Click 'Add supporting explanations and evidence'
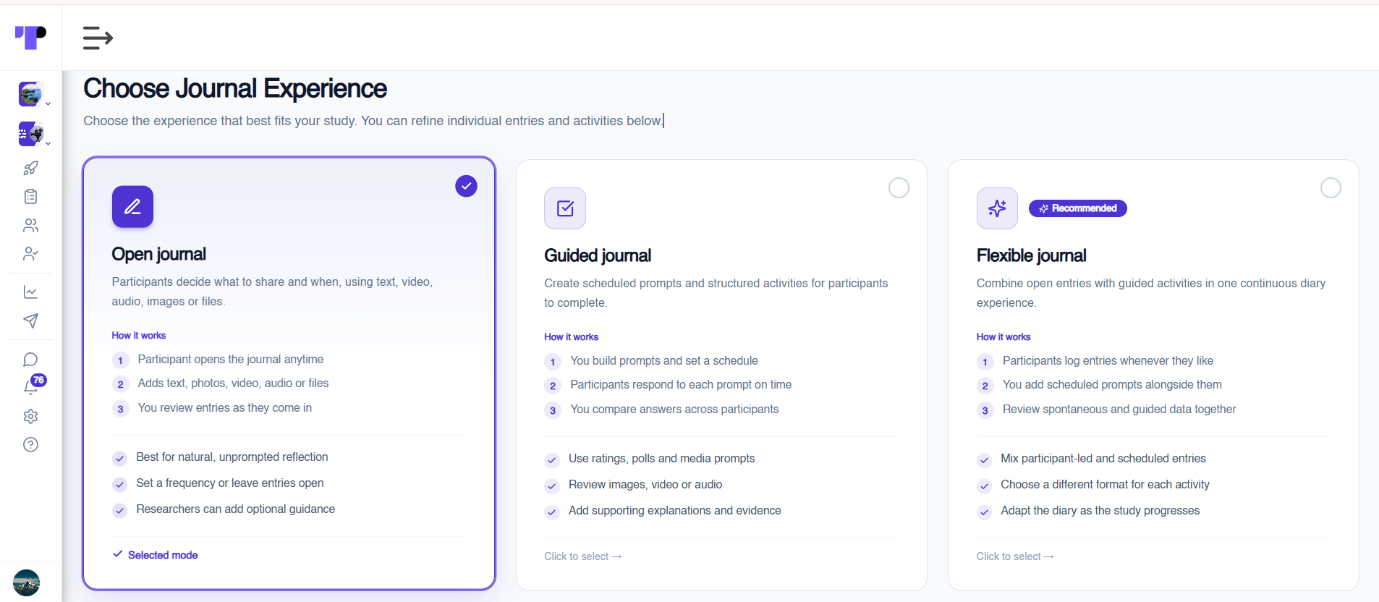This screenshot has height=602, width=1379. pyautogui.click(x=675, y=511)
